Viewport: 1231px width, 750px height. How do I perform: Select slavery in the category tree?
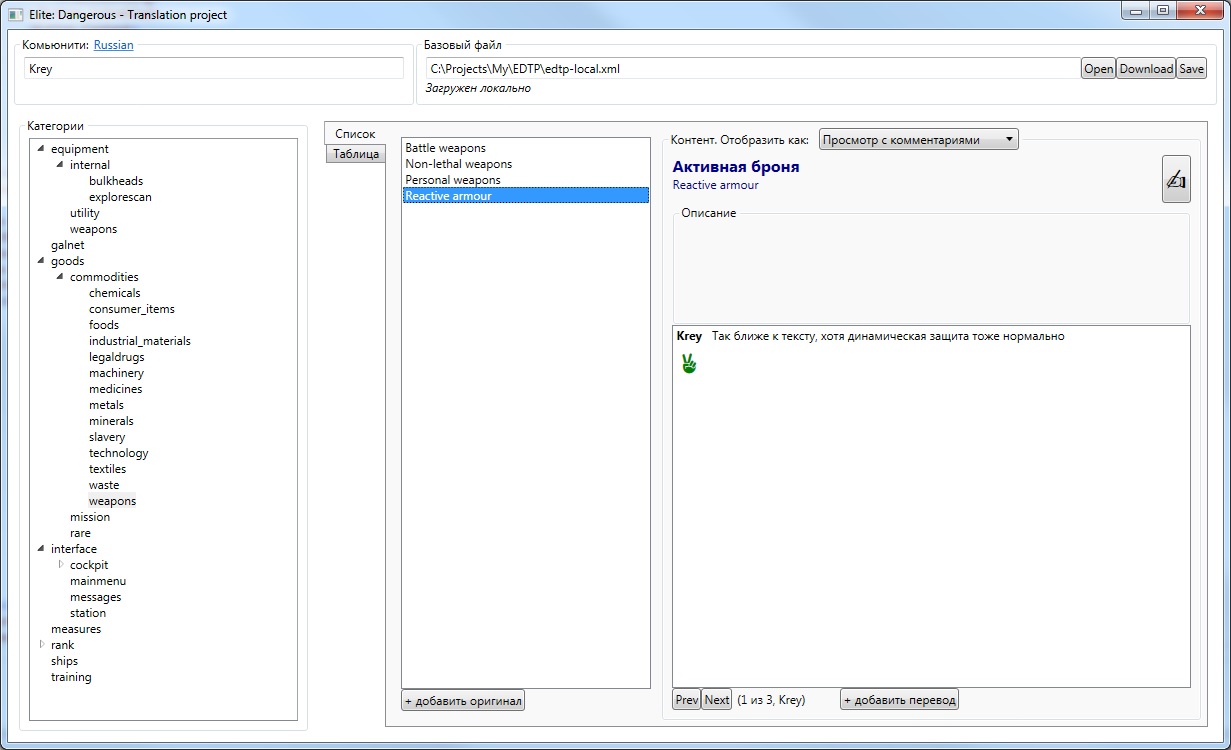pos(107,437)
